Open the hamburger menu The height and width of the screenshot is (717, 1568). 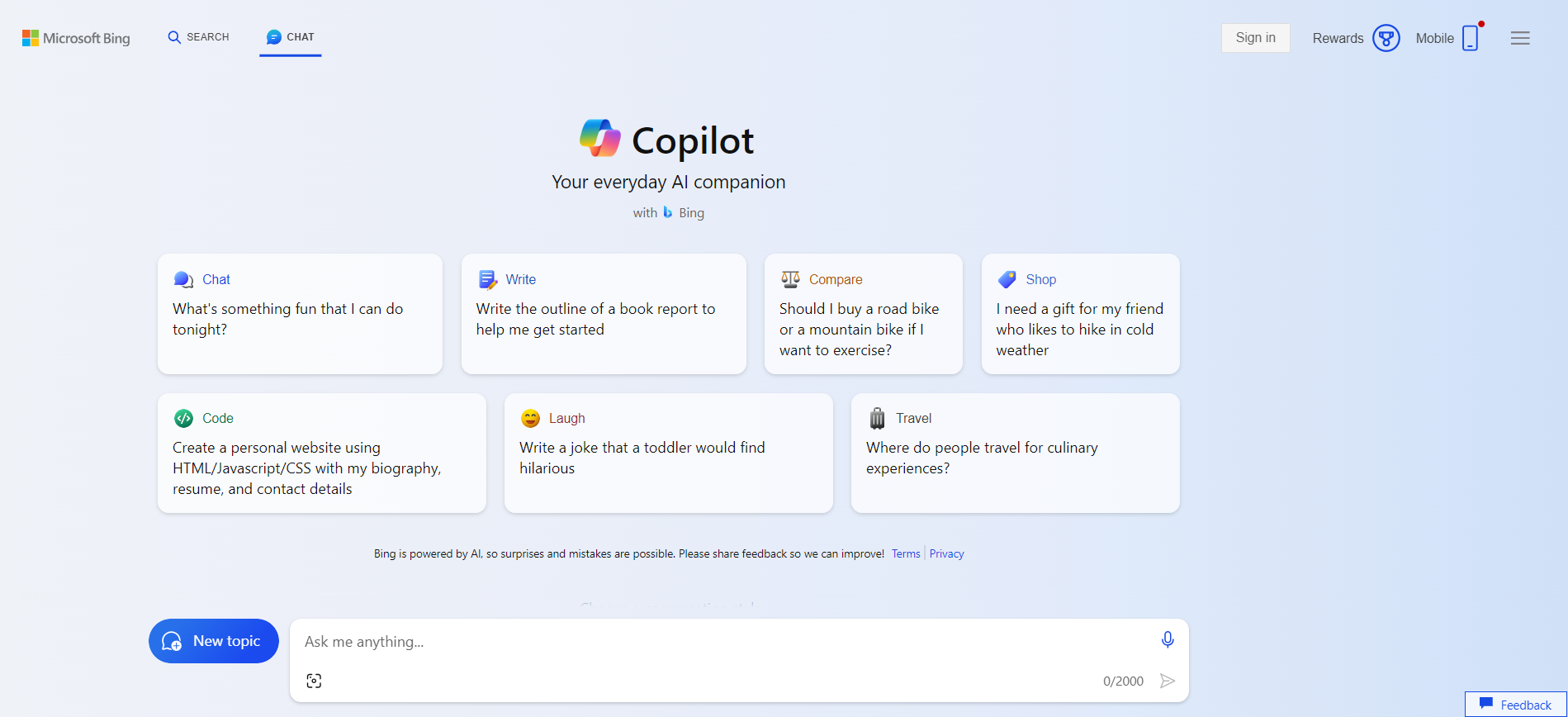point(1520,37)
